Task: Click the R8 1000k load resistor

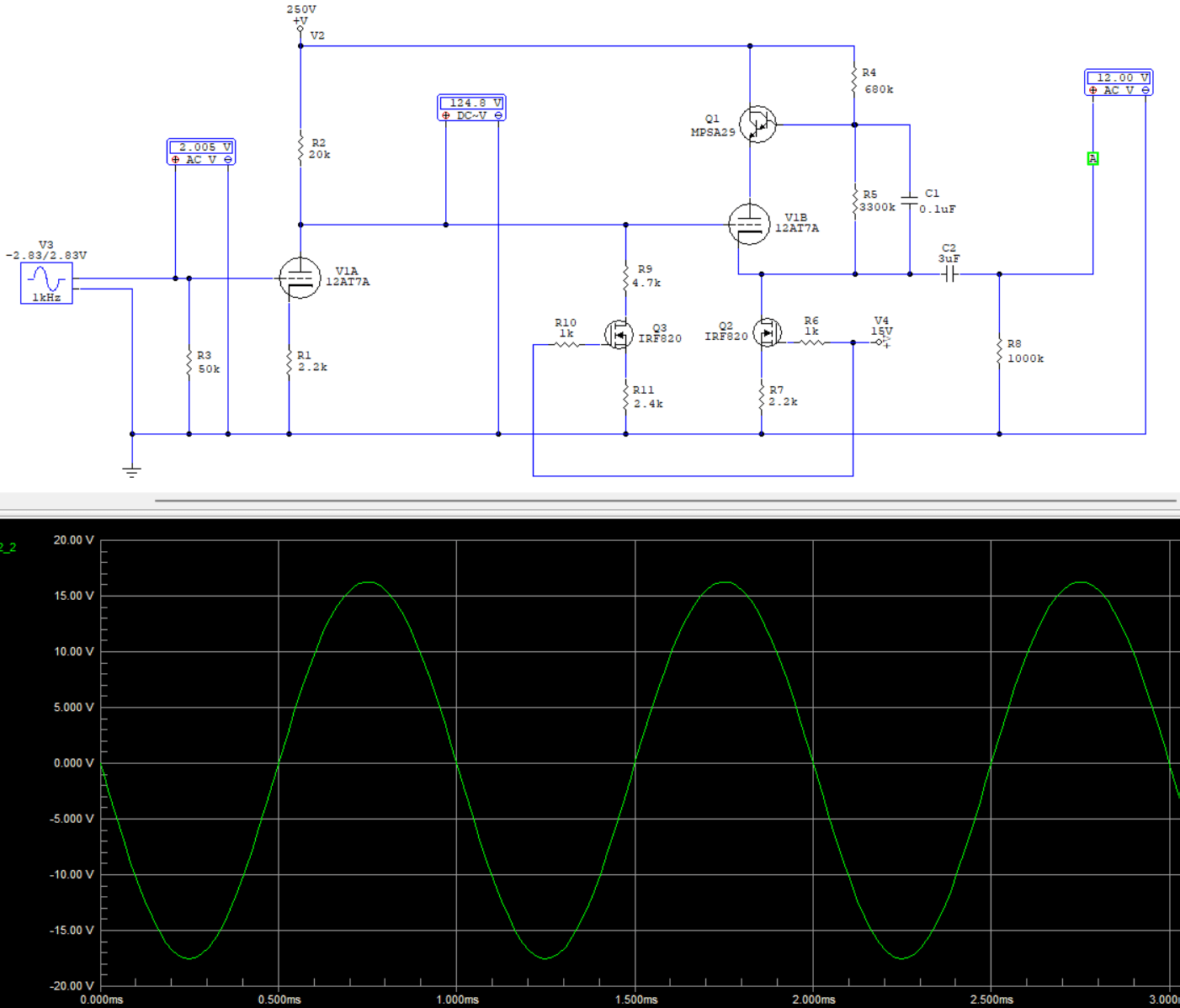Action: click(999, 351)
